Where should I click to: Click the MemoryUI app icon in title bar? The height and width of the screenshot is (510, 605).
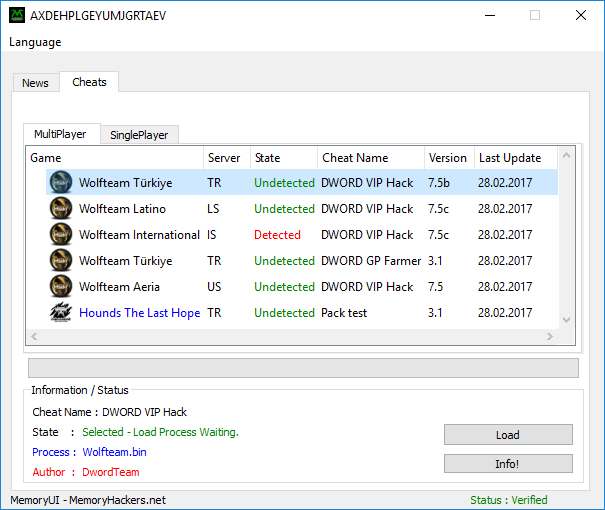pos(17,15)
